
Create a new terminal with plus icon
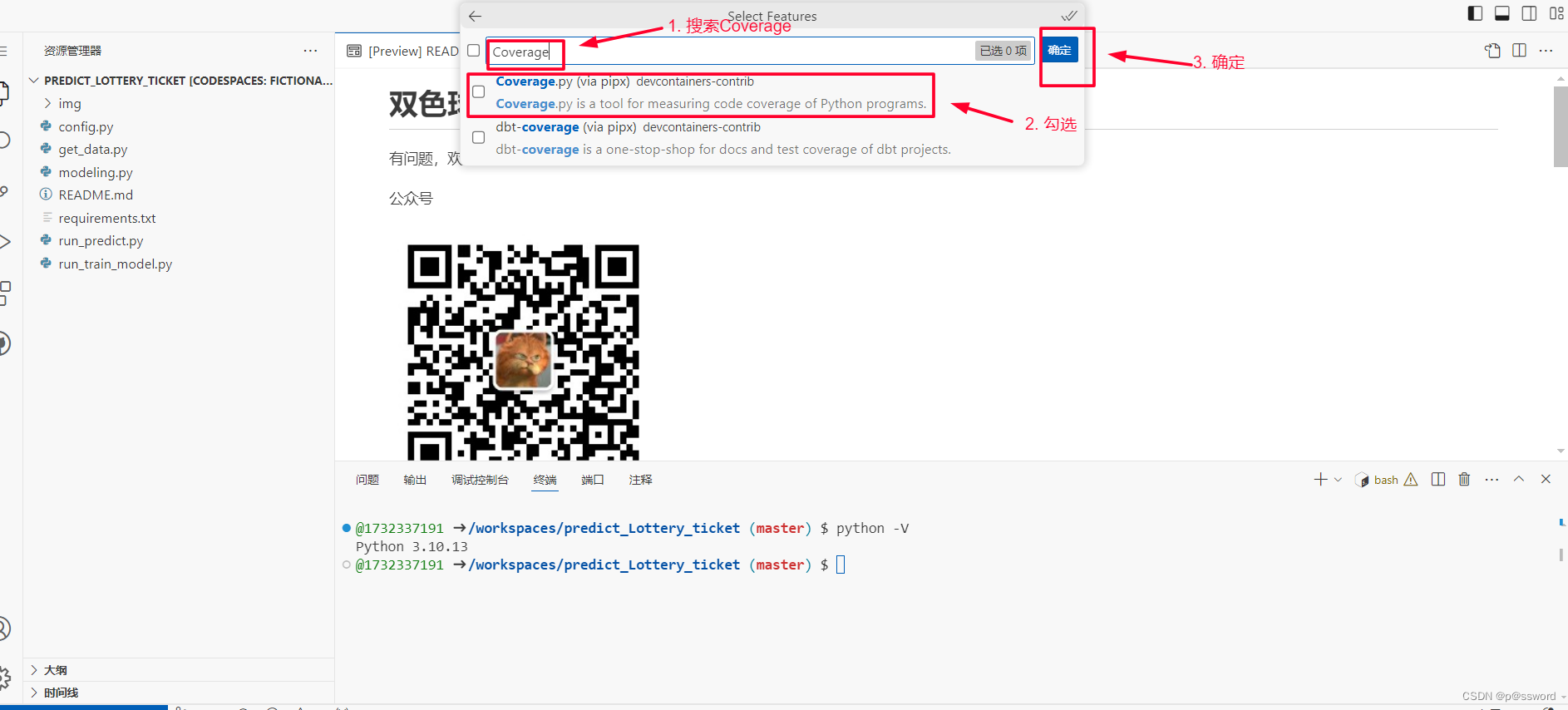1320,480
